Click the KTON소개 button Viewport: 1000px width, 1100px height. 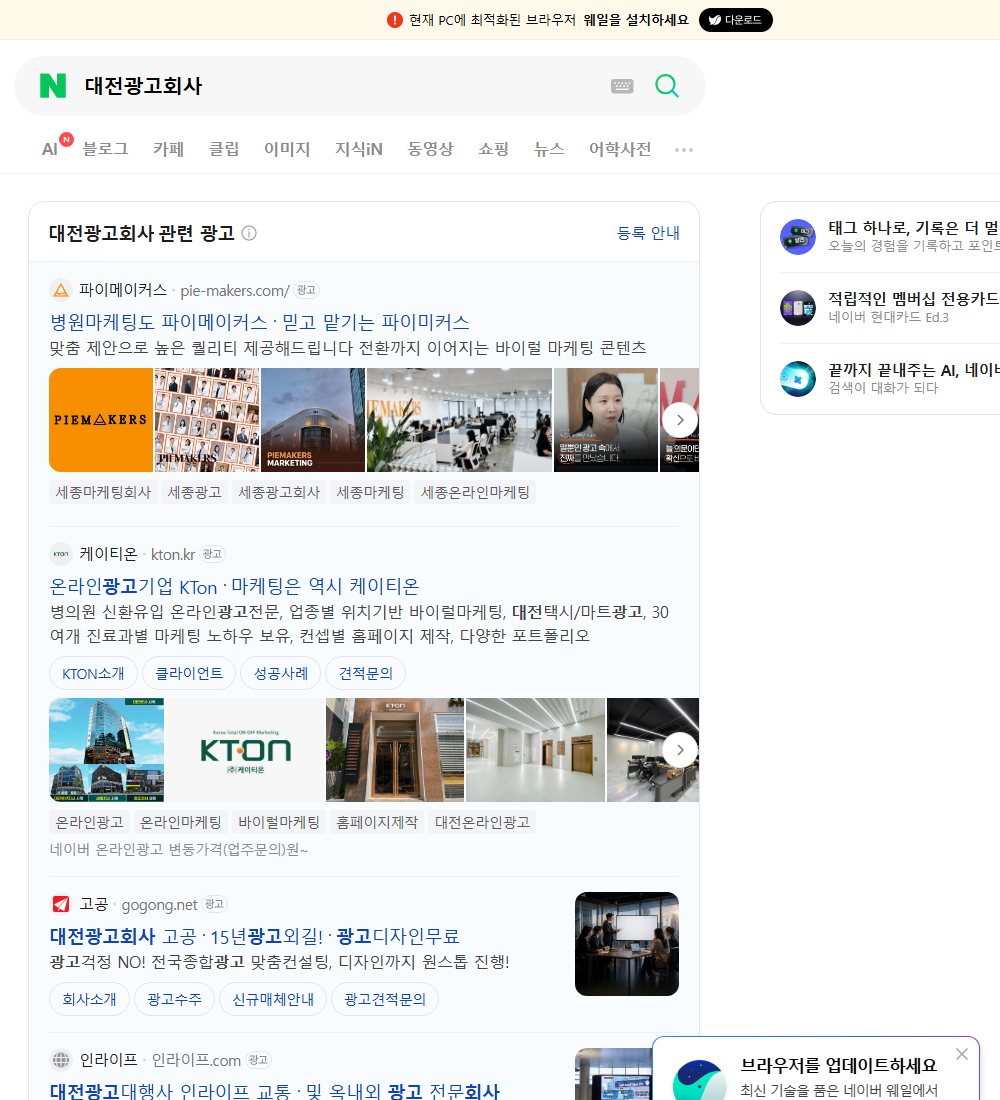tap(93, 673)
